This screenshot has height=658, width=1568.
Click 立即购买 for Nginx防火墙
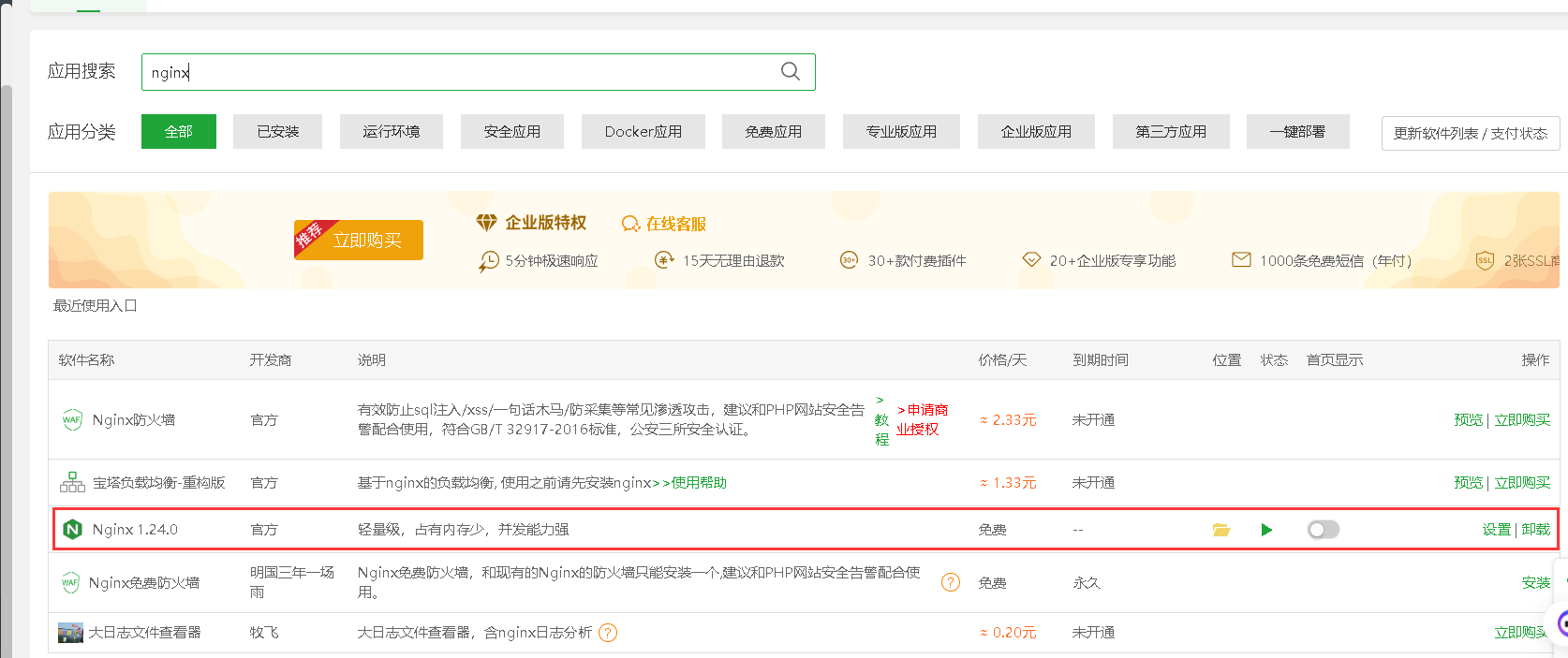pos(1522,419)
